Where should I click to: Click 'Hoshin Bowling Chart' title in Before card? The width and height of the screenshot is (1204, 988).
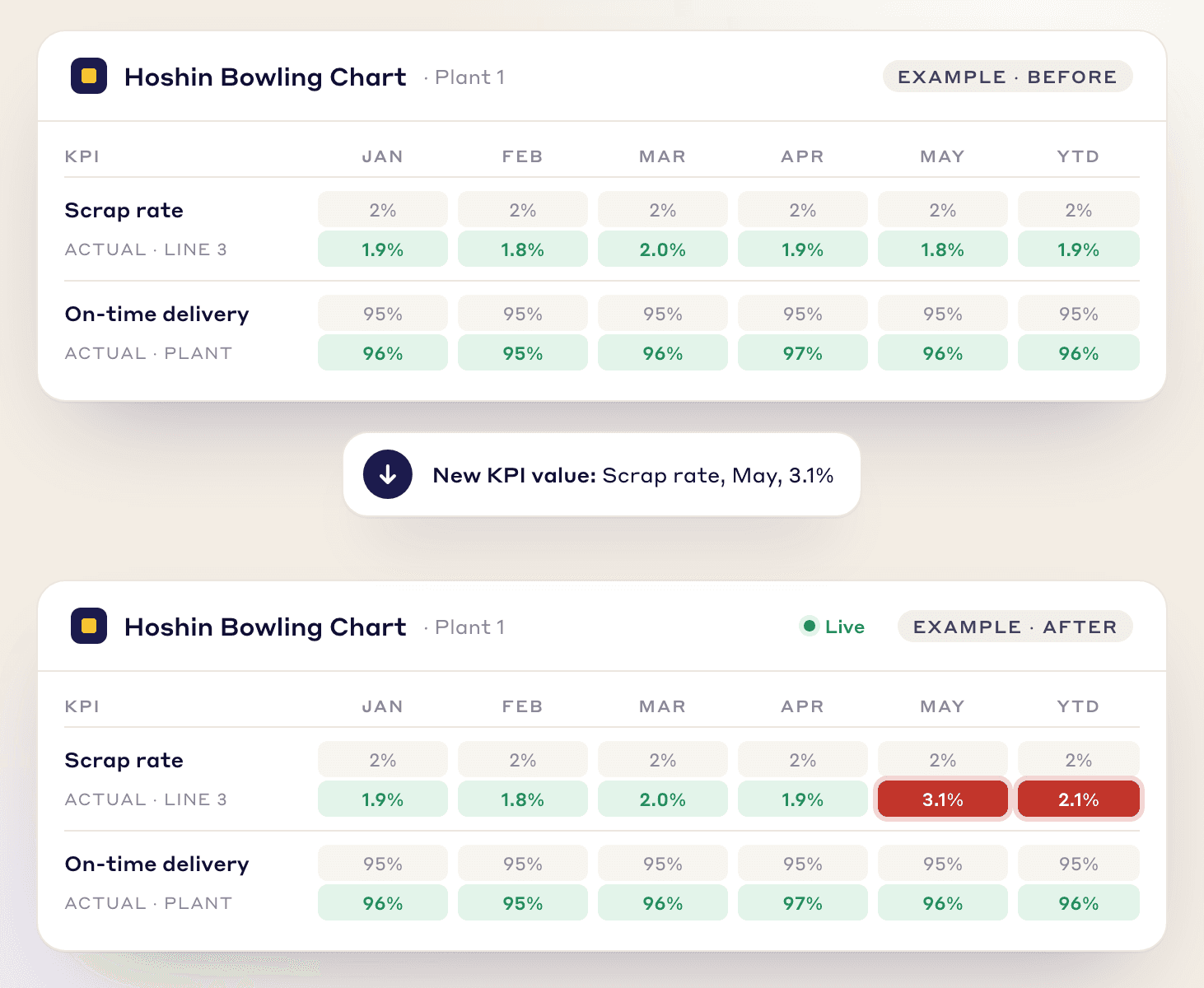265,77
